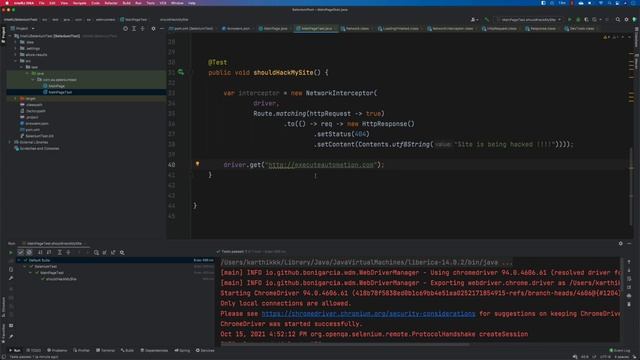Open Project panel gear options
Screen dimensions: 640x360
click(153, 29)
